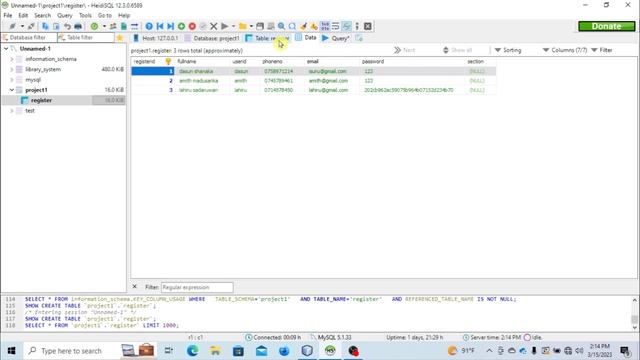Switch to the Host: 127.0.0.1 tab
This screenshot has height=360, width=640.
(156, 38)
